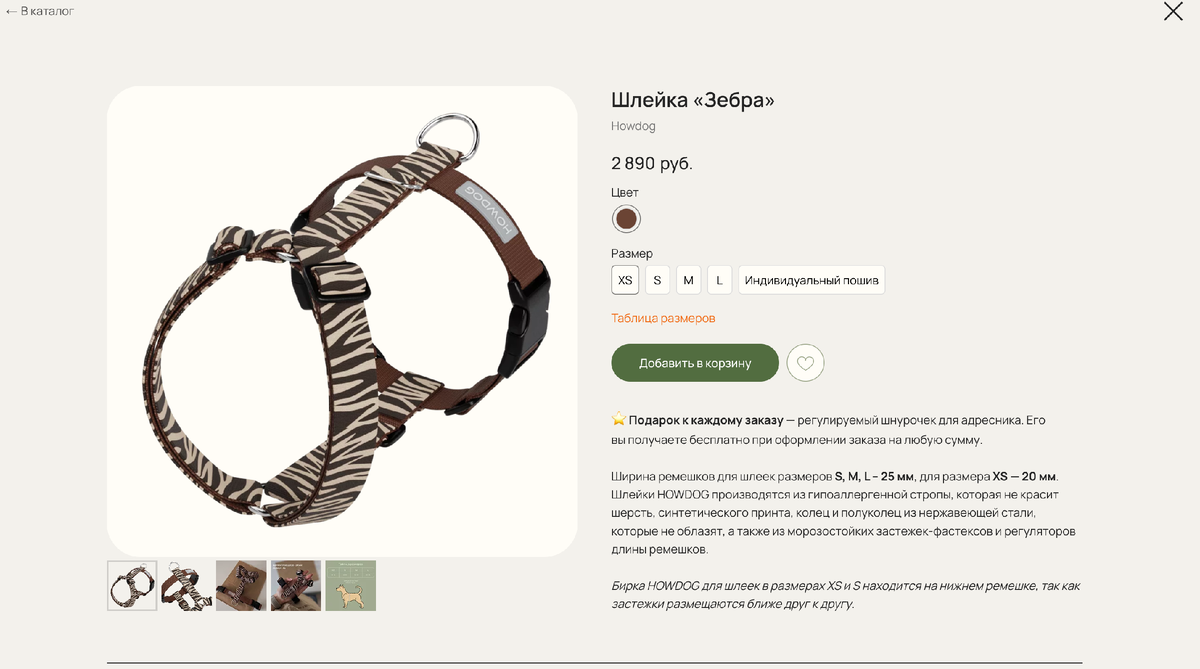Choose size S option

point(657,280)
